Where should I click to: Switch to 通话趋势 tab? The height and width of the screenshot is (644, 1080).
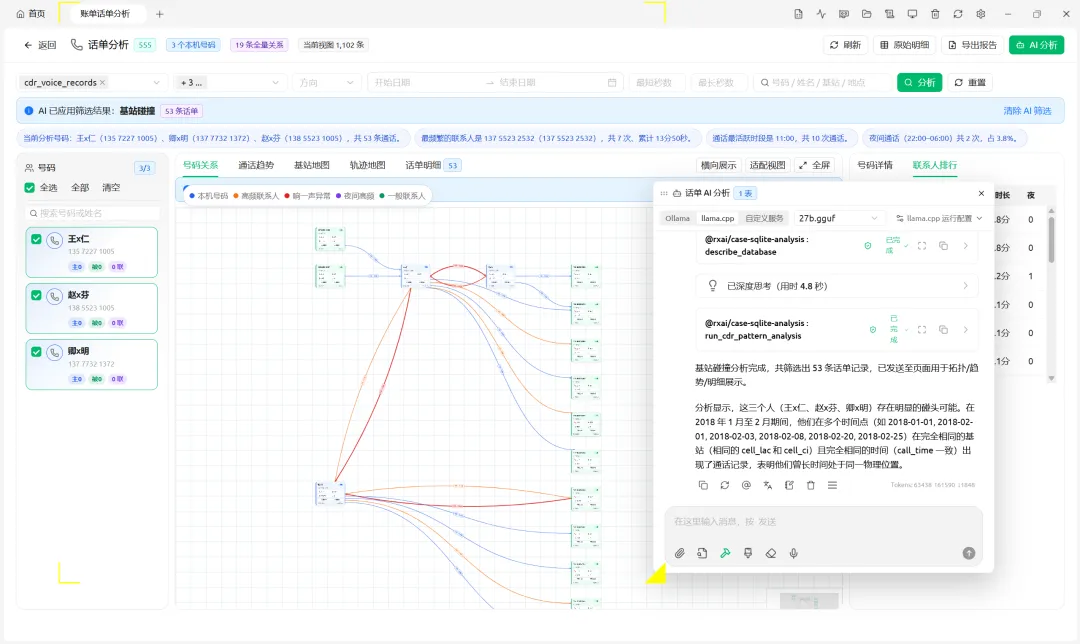256,165
